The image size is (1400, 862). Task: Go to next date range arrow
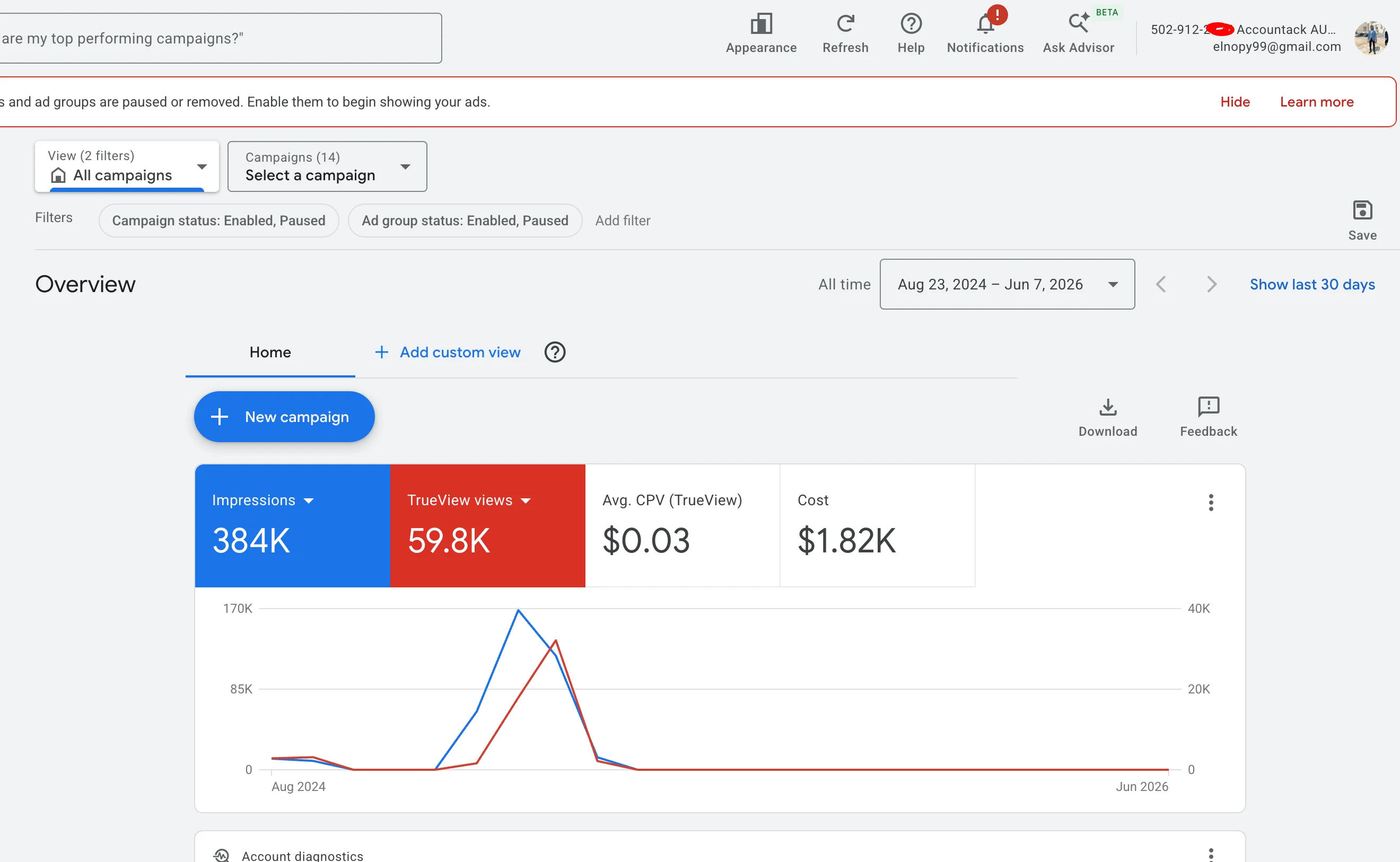pyautogui.click(x=1211, y=284)
